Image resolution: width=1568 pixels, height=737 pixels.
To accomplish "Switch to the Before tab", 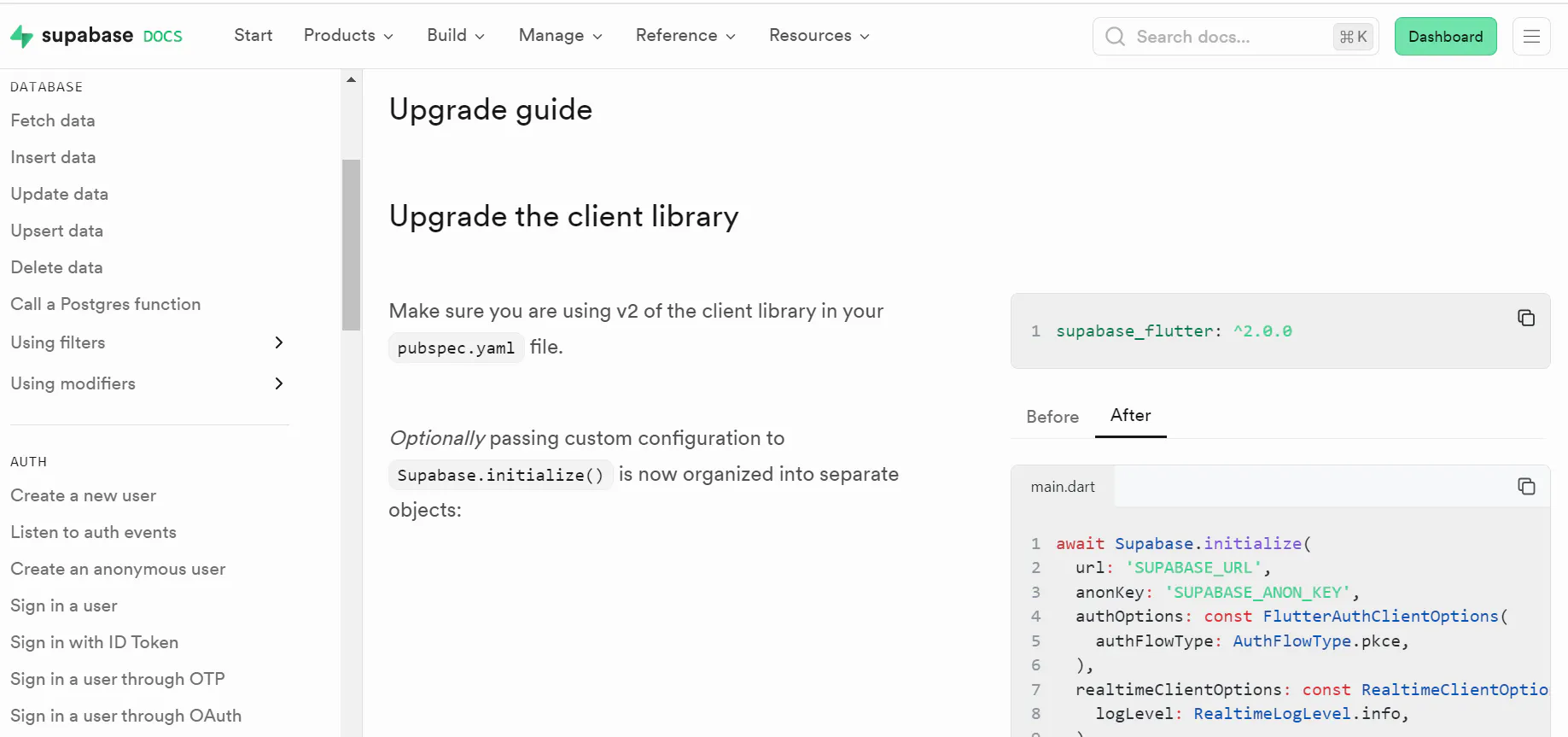I will click(1052, 417).
